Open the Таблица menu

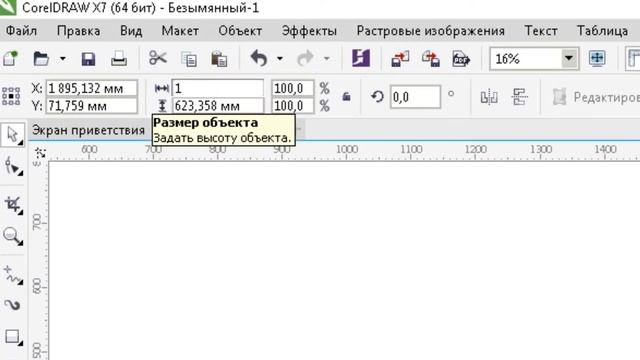602,31
